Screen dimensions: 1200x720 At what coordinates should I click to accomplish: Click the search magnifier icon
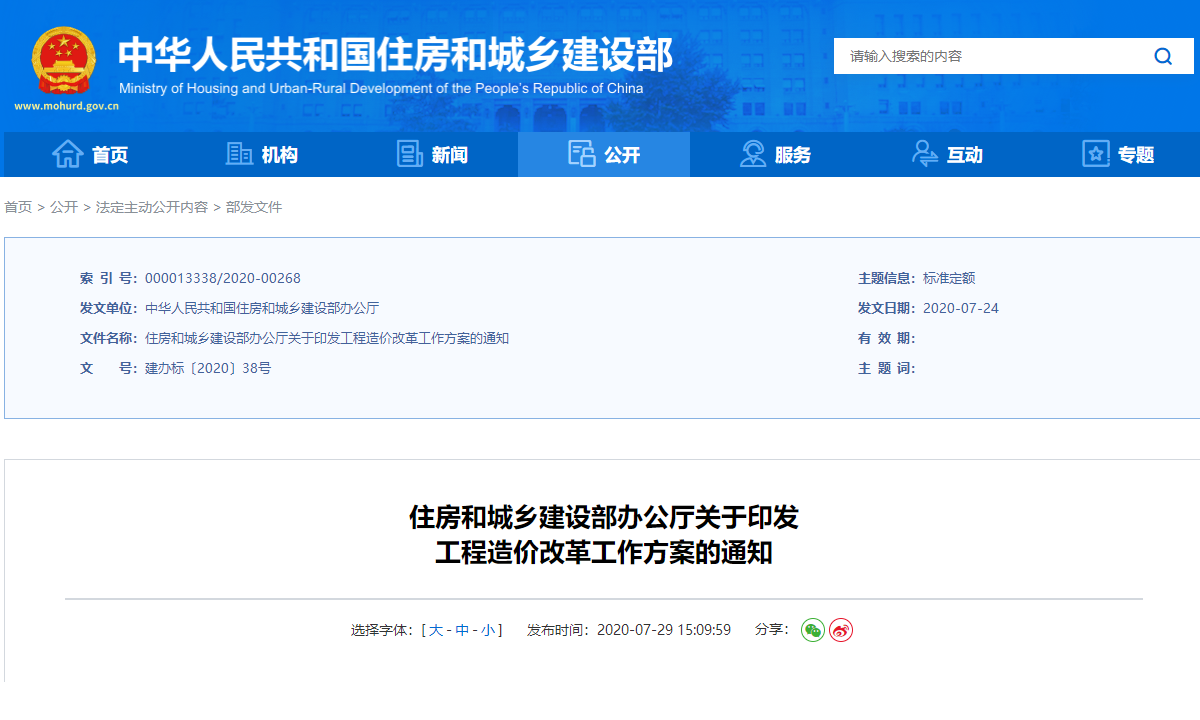1162,56
